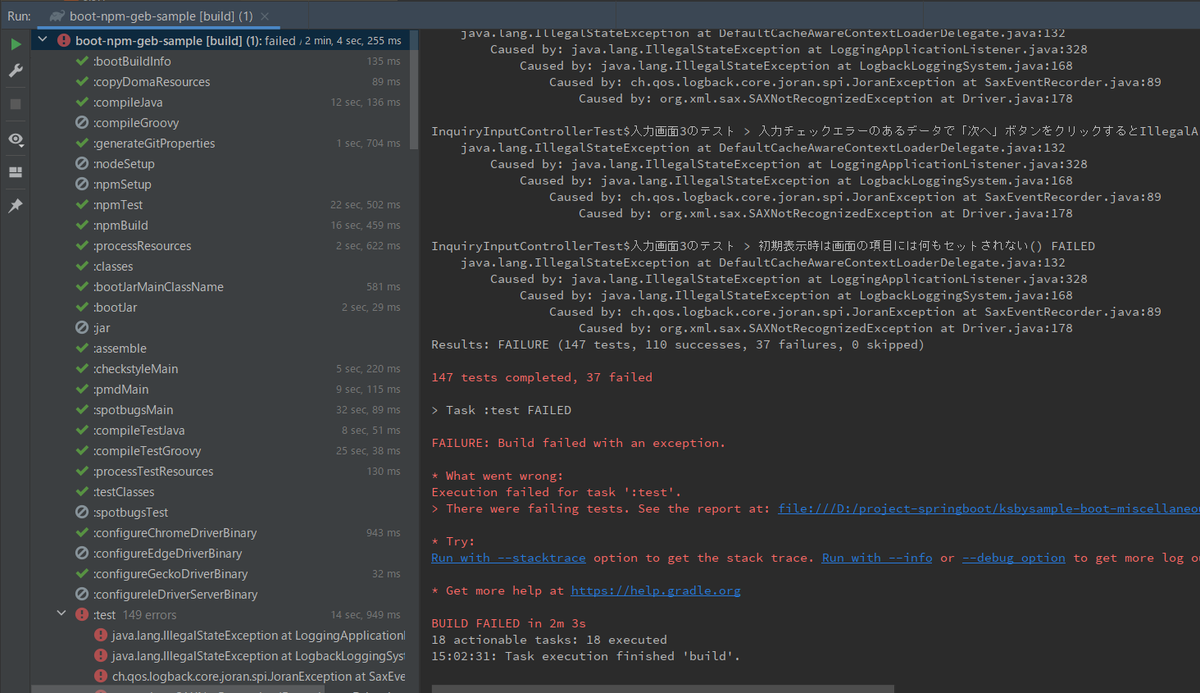Toggle the eye view options icon
Image resolution: width=1200 pixels, height=693 pixels.
[16, 139]
